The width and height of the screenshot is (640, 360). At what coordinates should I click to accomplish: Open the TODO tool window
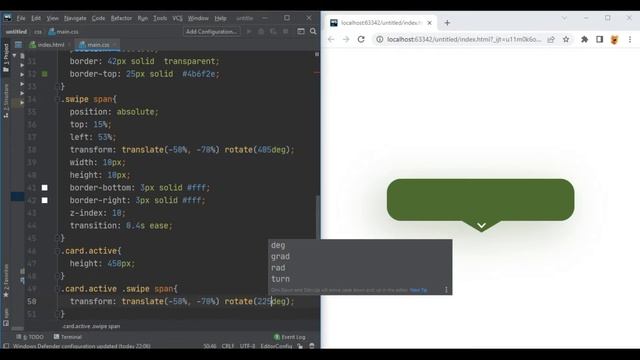[x=30, y=337]
